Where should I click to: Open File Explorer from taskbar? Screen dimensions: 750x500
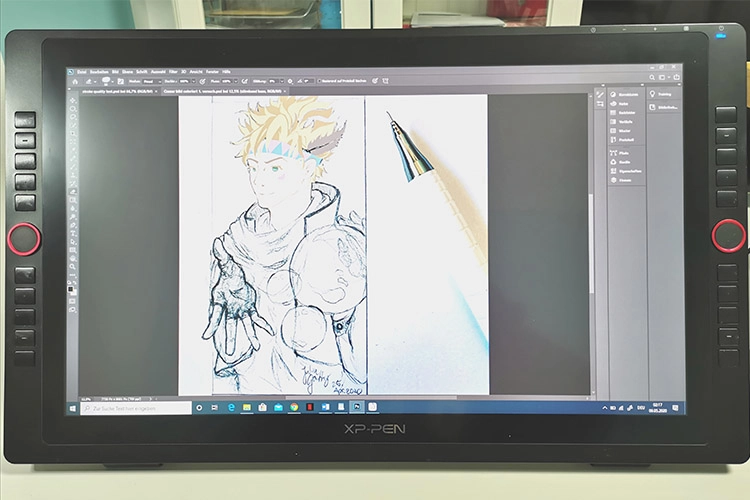click(247, 407)
